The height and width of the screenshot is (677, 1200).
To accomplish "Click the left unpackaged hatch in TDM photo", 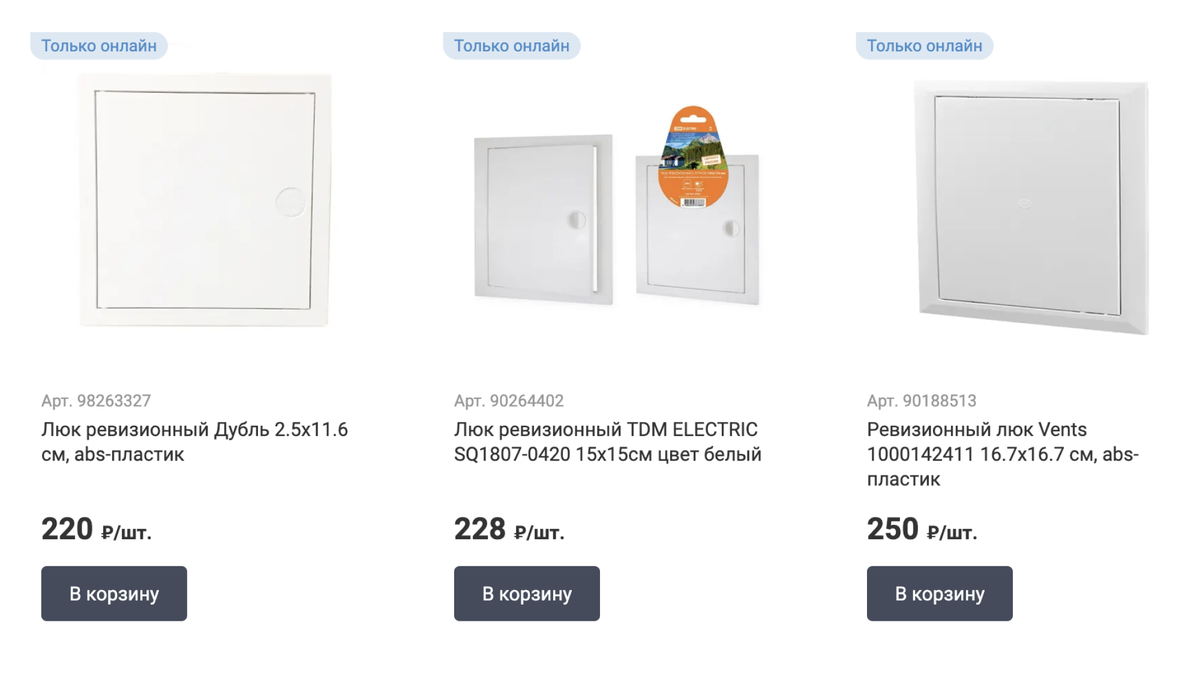I will point(542,220).
